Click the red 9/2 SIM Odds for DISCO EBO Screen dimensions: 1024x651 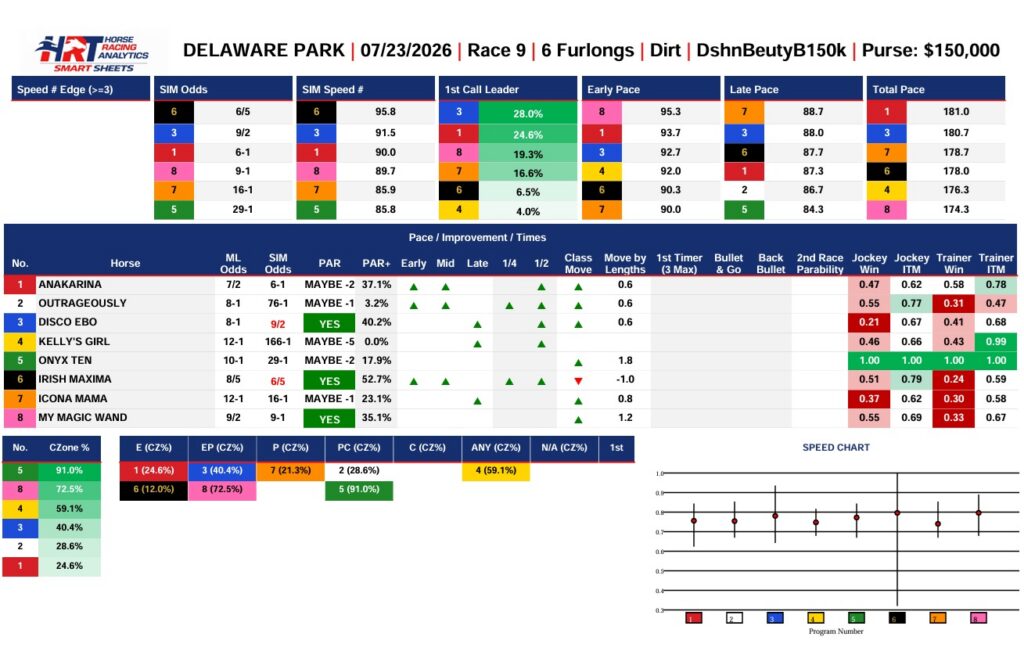tap(278, 324)
